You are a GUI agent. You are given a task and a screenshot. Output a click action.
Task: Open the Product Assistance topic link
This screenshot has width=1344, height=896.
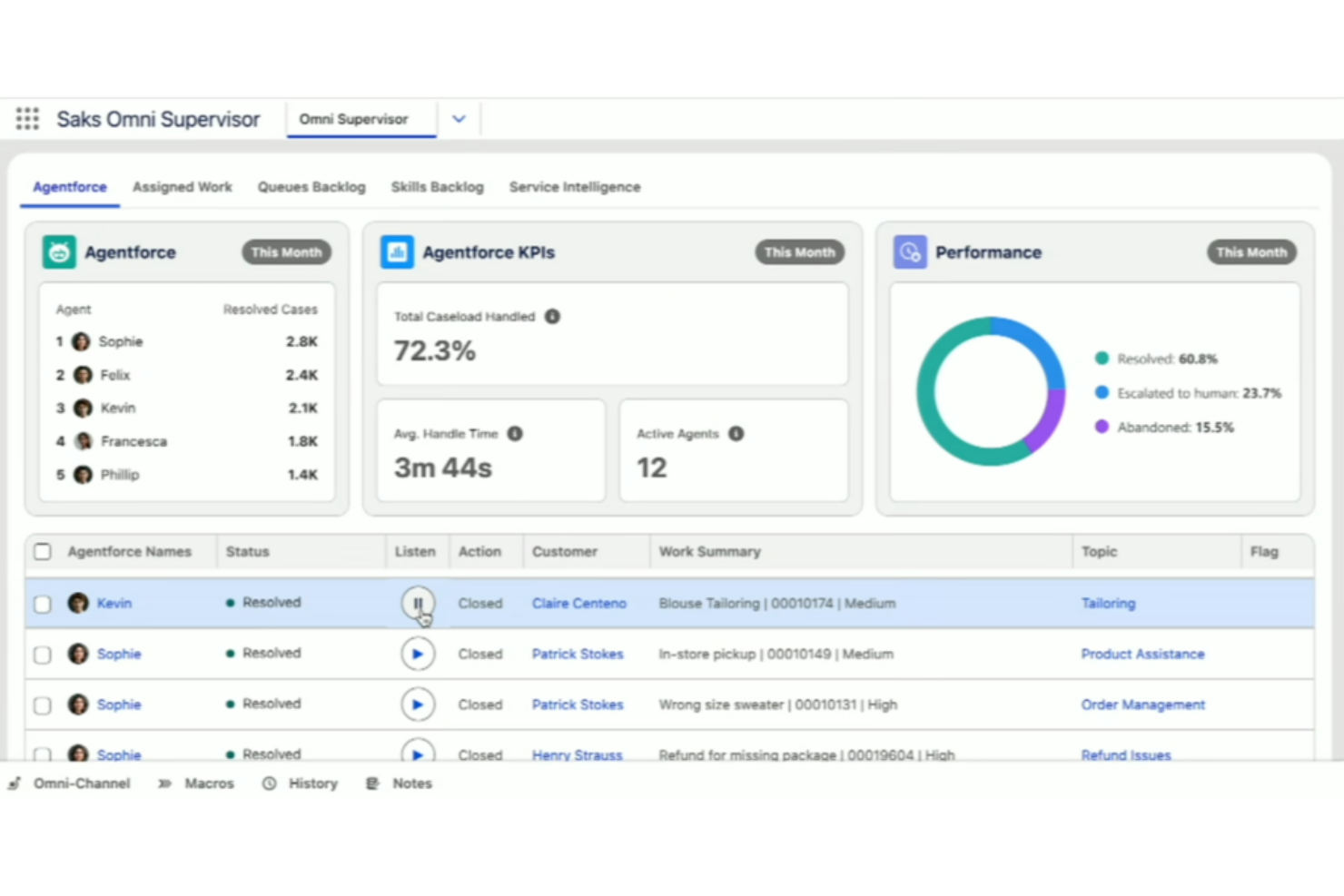pyautogui.click(x=1142, y=654)
